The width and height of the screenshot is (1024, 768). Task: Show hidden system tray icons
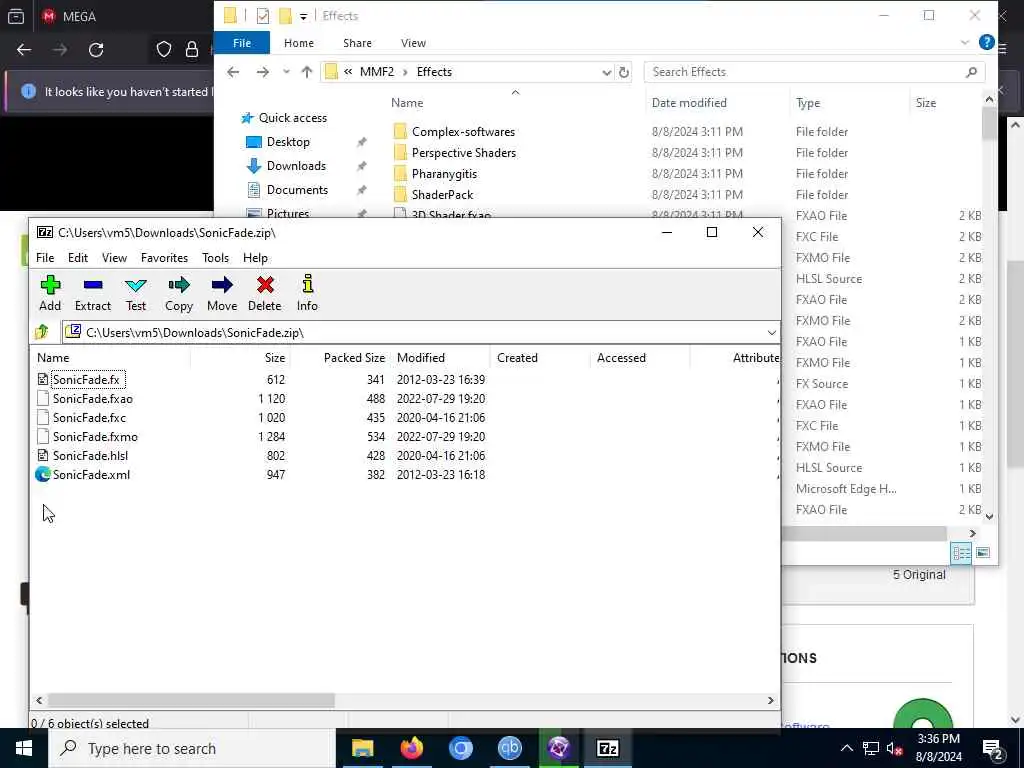click(846, 748)
